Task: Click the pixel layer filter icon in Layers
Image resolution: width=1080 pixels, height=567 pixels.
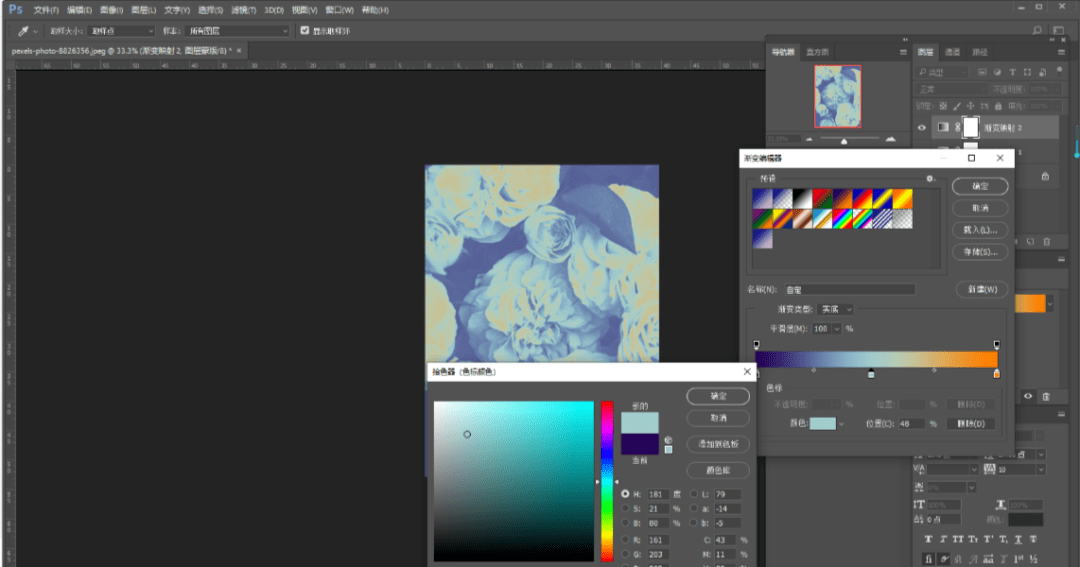Action: click(x=982, y=72)
